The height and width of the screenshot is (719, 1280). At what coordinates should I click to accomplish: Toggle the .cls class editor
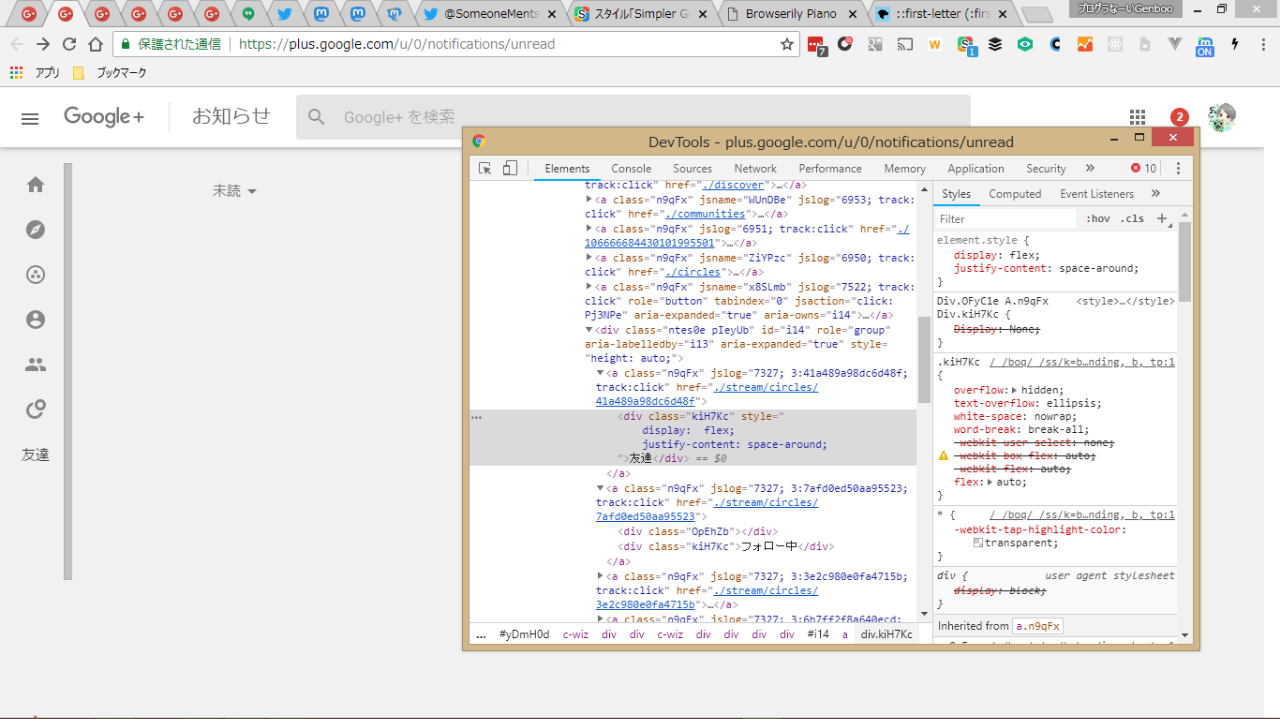[x=1132, y=219]
